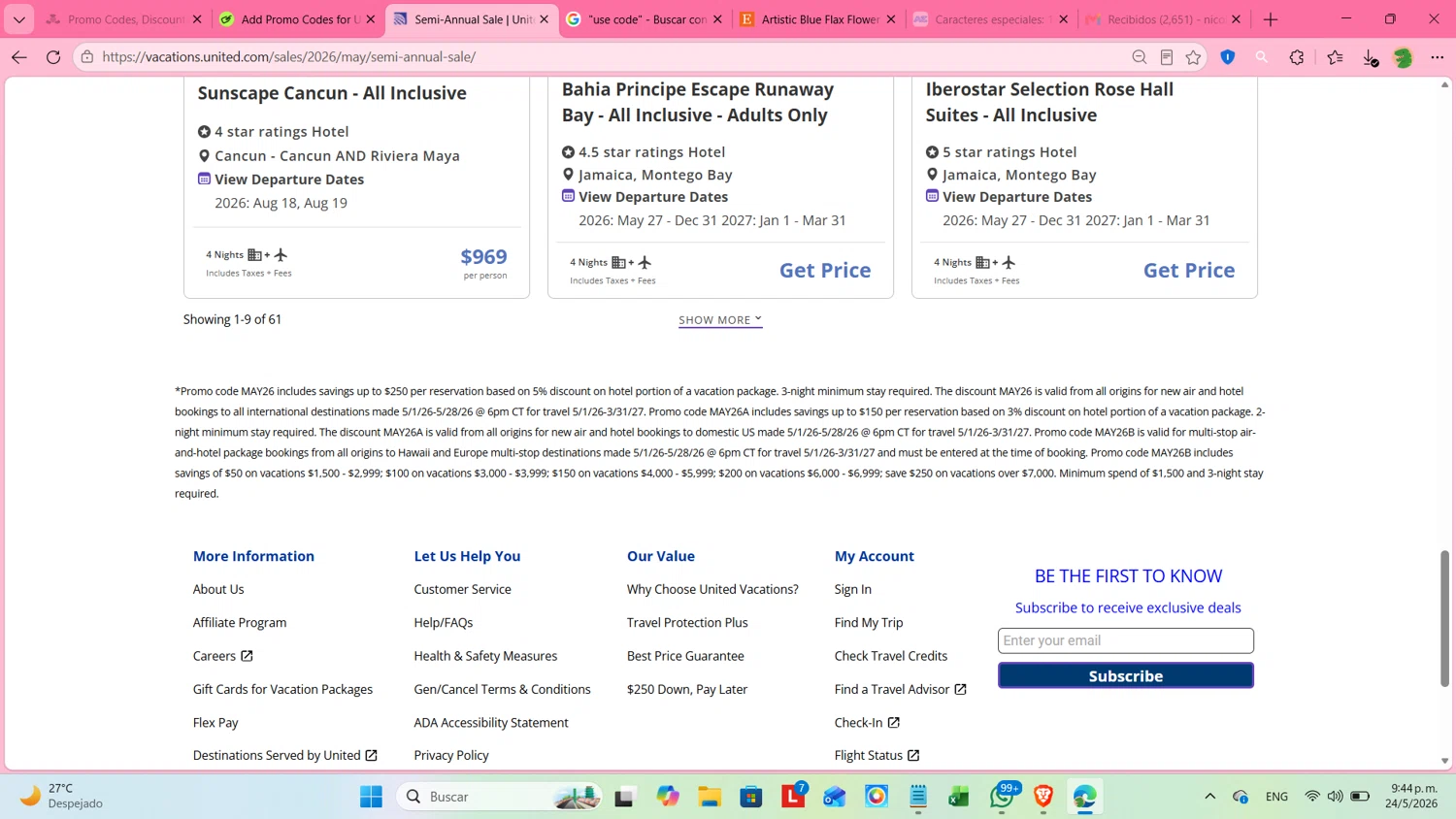
Task: Switch to the Add Promo Codes tab
Action: coord(298,19)
